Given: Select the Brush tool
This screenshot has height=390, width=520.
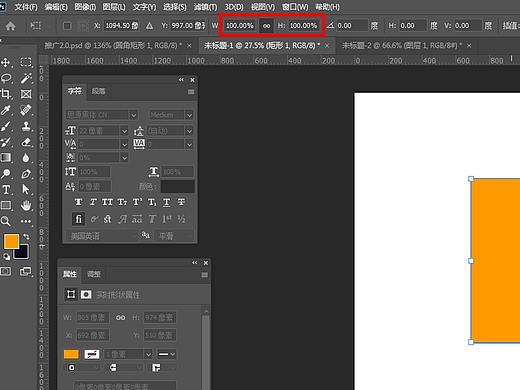Looking at the screenshot, I should point(6,126).
